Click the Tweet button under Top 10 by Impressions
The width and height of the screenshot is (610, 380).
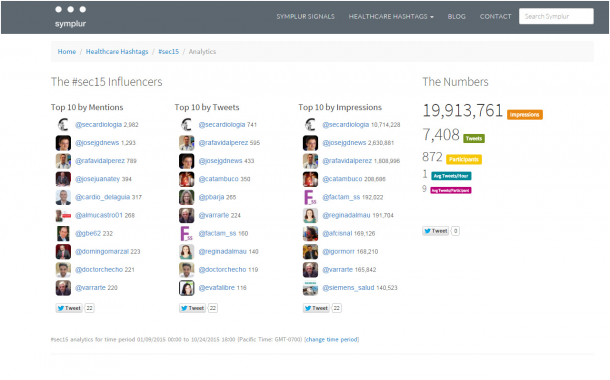point(316,308)
